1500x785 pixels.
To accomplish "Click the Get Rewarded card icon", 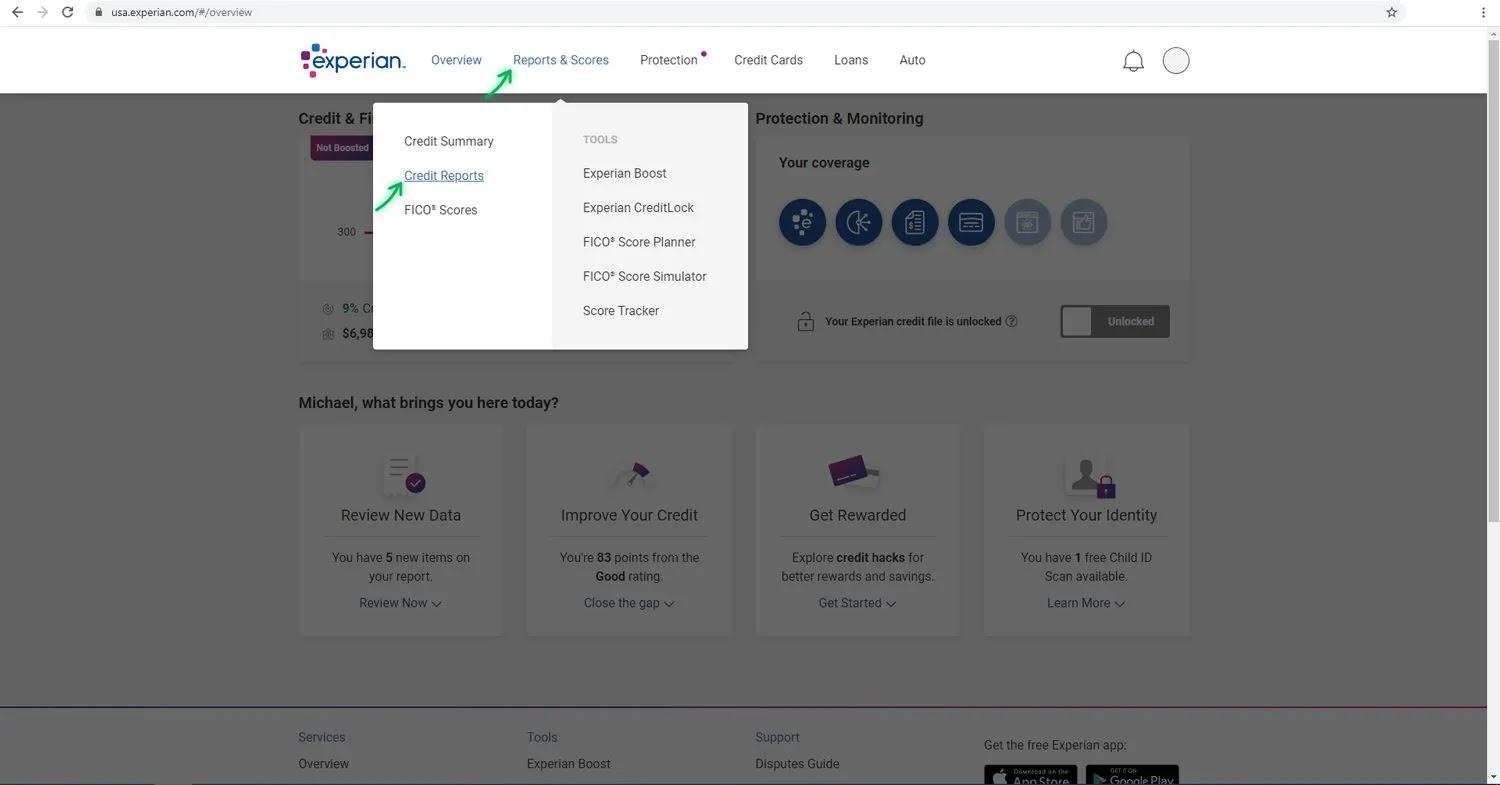I will coord(854,472).
